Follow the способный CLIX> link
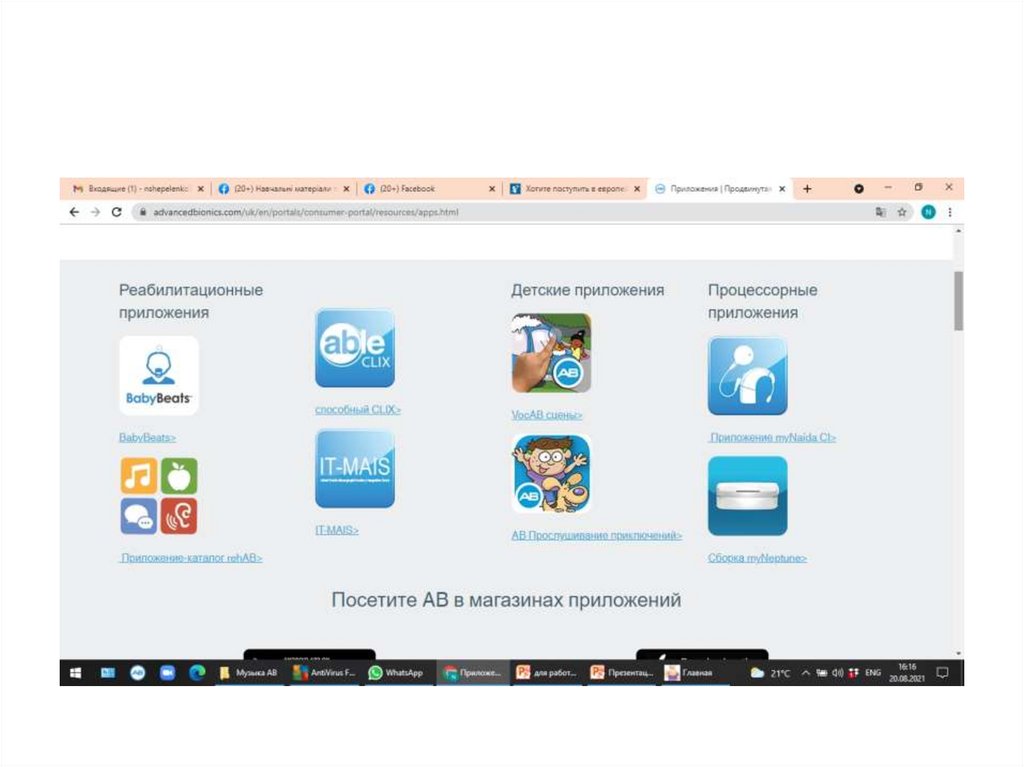The image size is (1024, 767). coord(358,410)
